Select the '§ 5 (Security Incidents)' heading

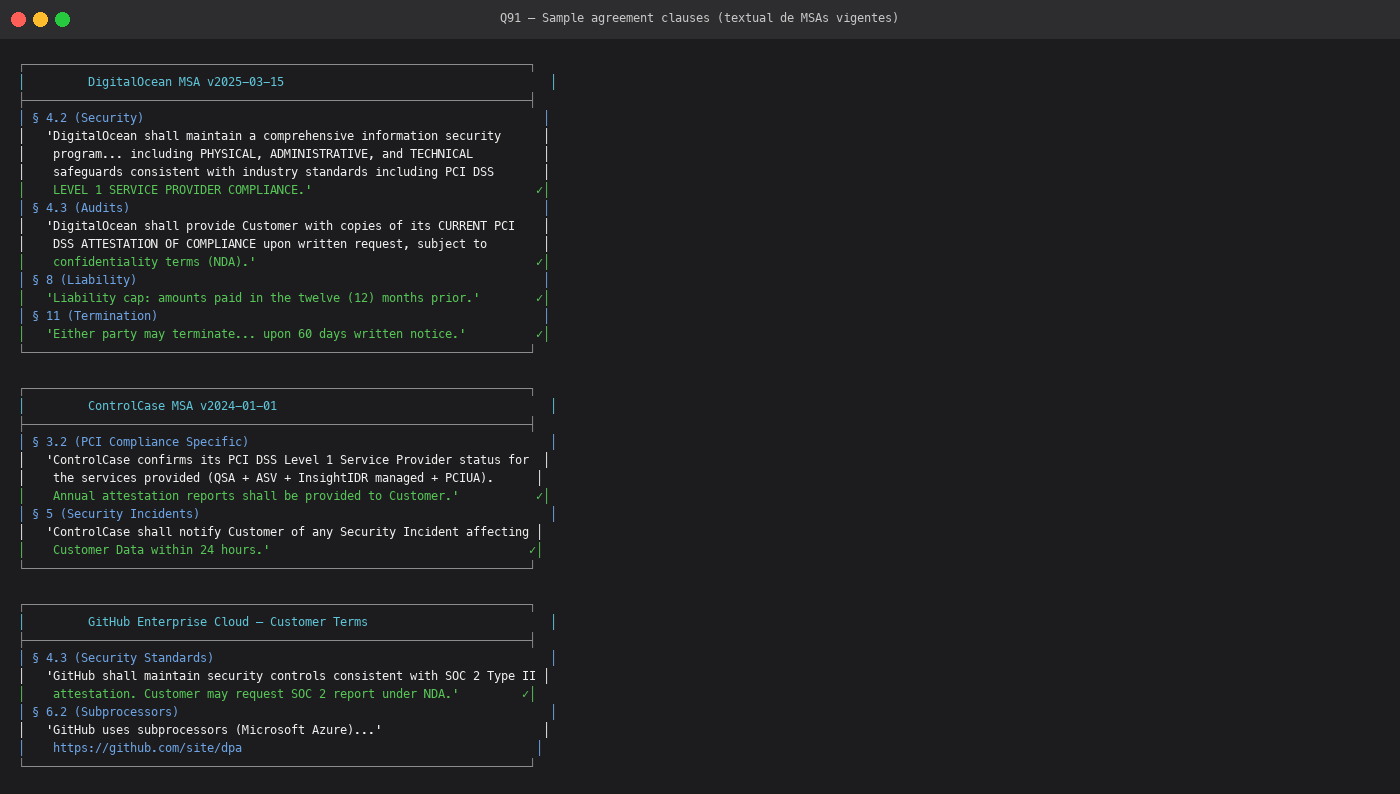click(x=116, y=514)
